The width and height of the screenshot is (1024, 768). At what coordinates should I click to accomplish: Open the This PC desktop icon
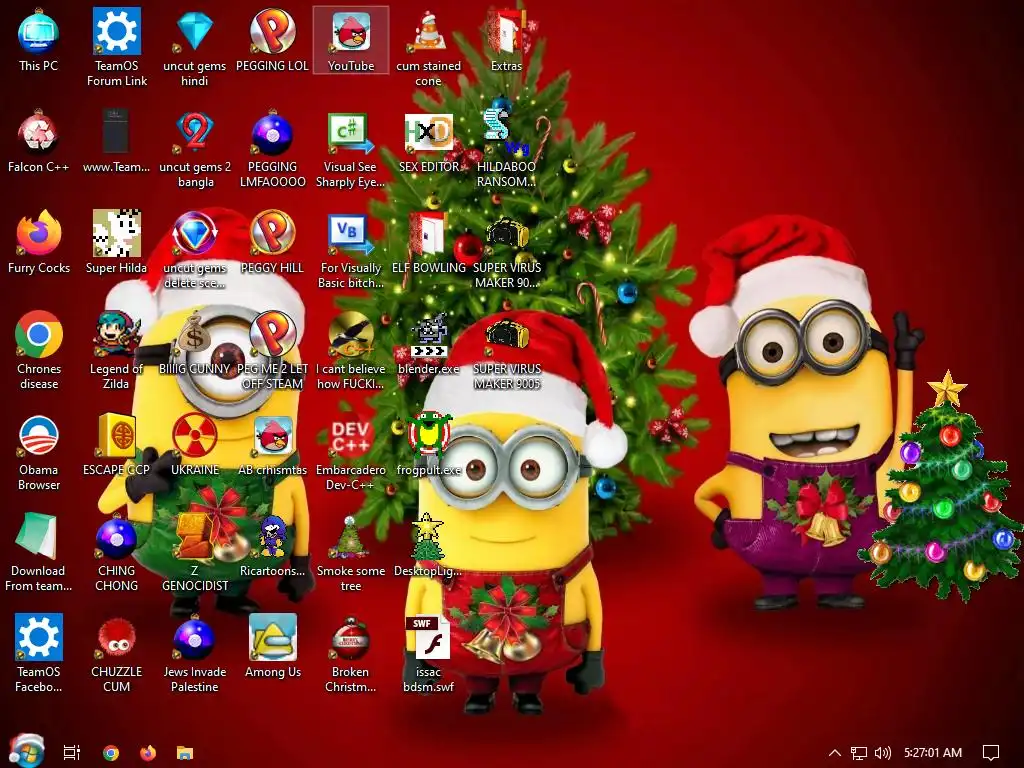tap(39, 39)
